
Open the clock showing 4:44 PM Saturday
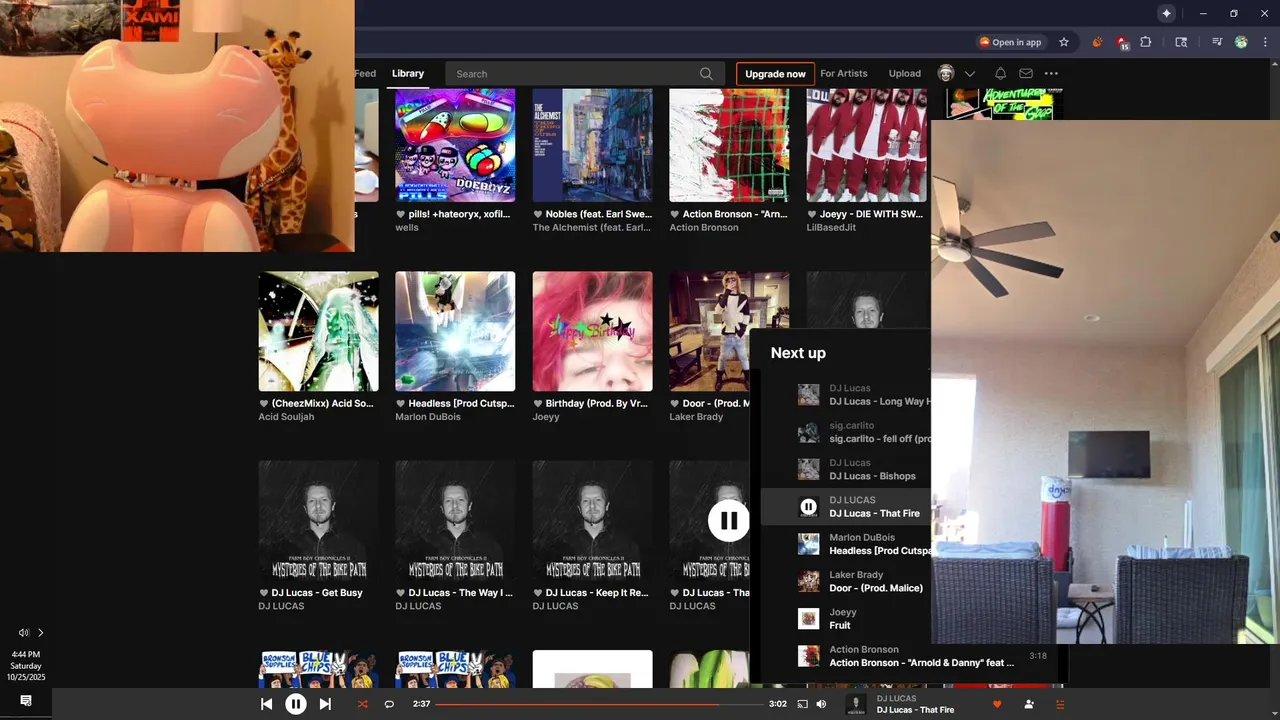point(26,666)
